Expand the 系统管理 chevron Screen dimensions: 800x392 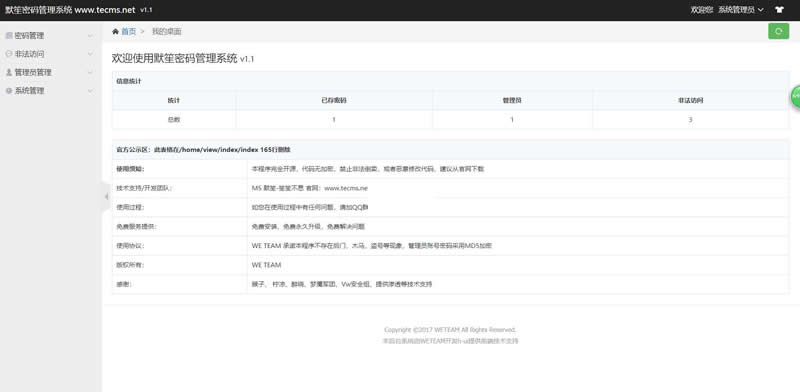pyautogui.click(x=90, y=91)
